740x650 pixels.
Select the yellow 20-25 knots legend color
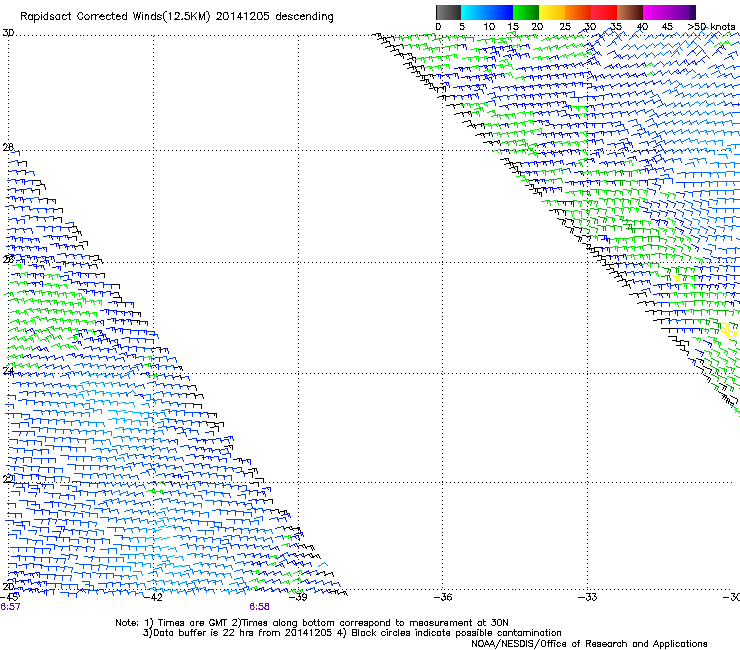[x=552, y=12]
